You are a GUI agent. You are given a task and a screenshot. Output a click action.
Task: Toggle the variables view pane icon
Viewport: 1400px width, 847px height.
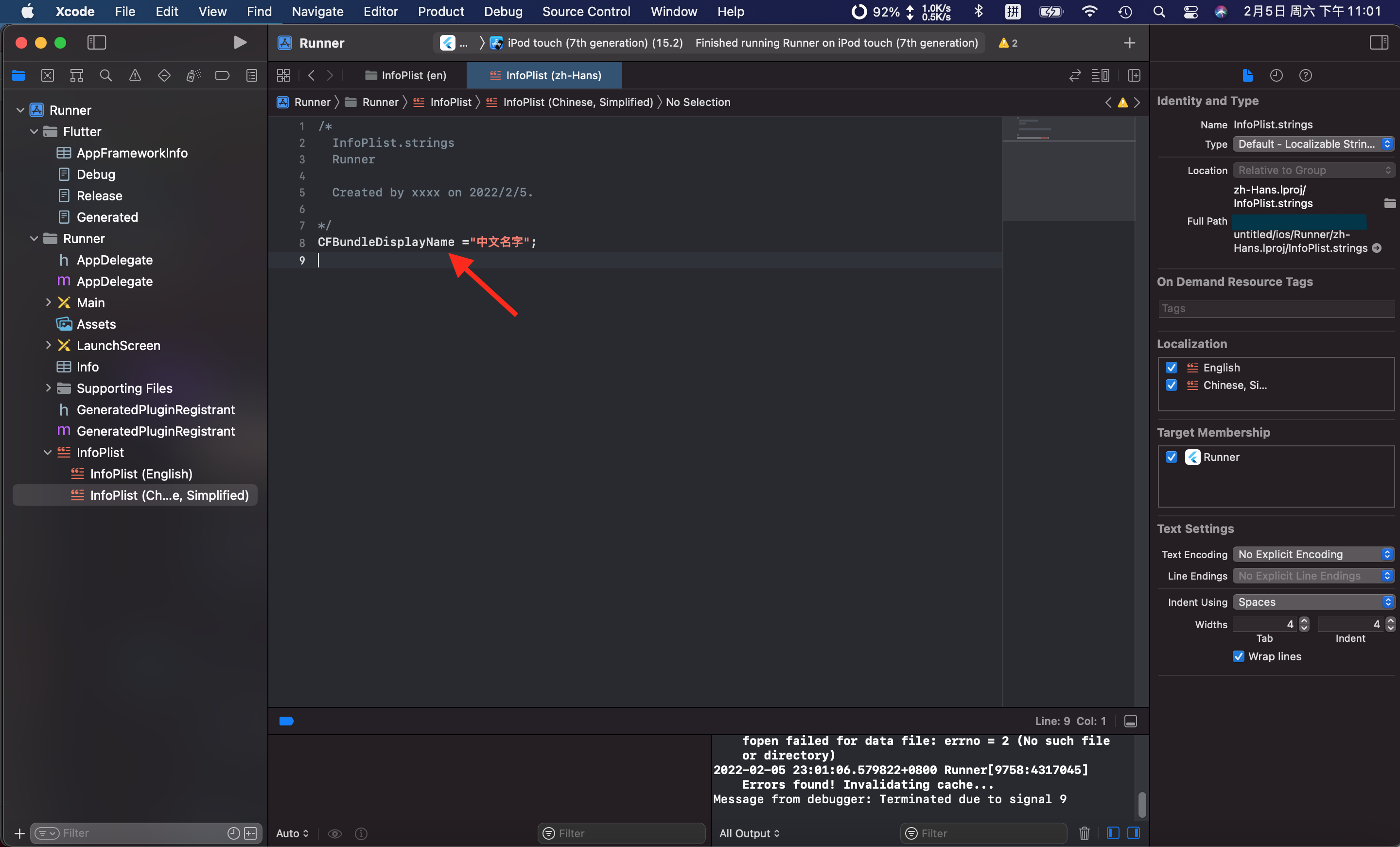coord(1113,833)
